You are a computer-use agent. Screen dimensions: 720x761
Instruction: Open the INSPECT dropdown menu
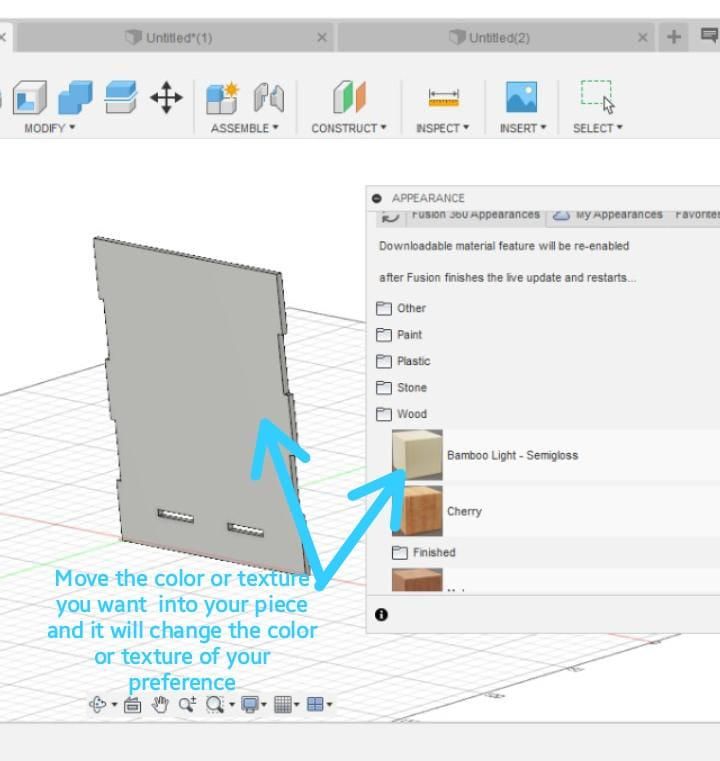tap(442, 128)
